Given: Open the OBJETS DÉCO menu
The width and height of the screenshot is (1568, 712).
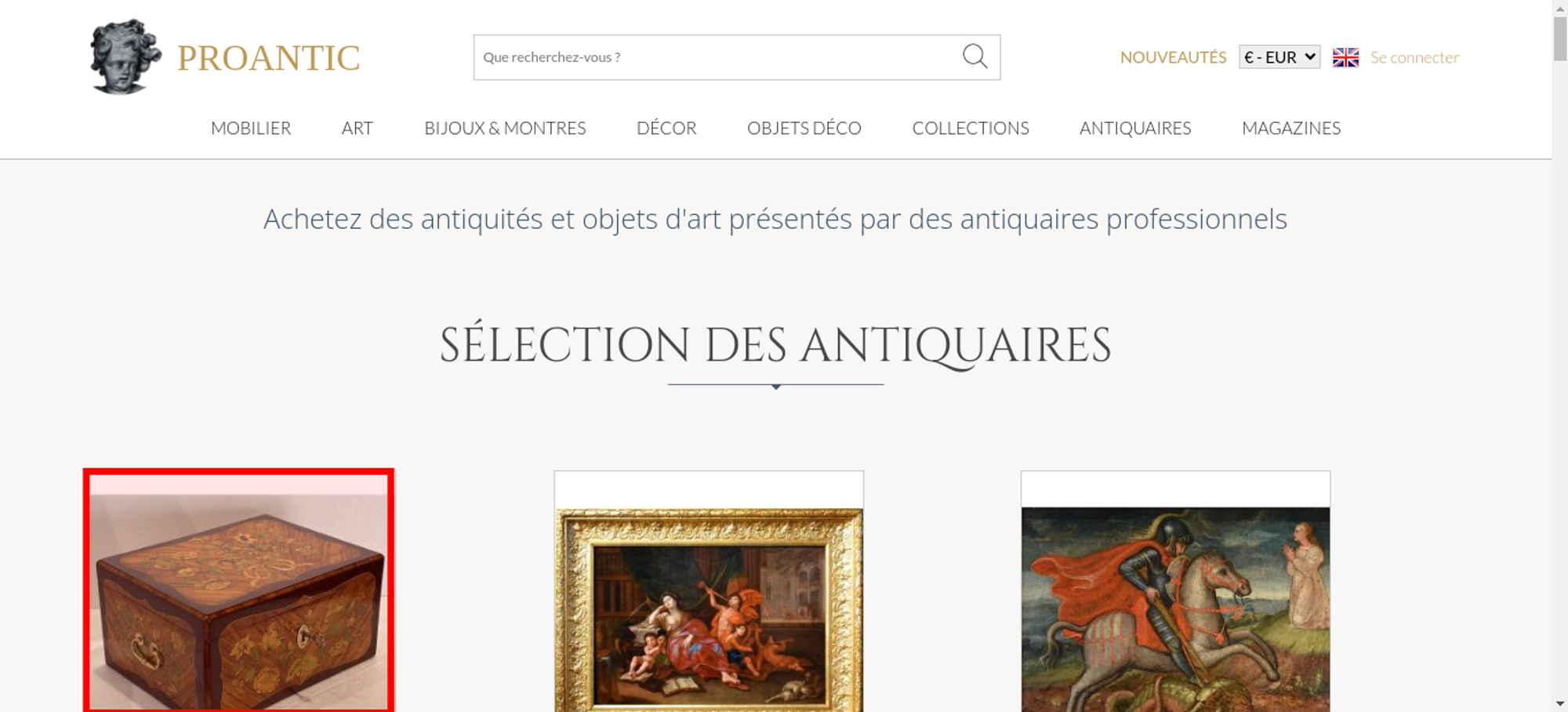Looking at the screenshot, I should pyautogui.click(x=804, y=128).
